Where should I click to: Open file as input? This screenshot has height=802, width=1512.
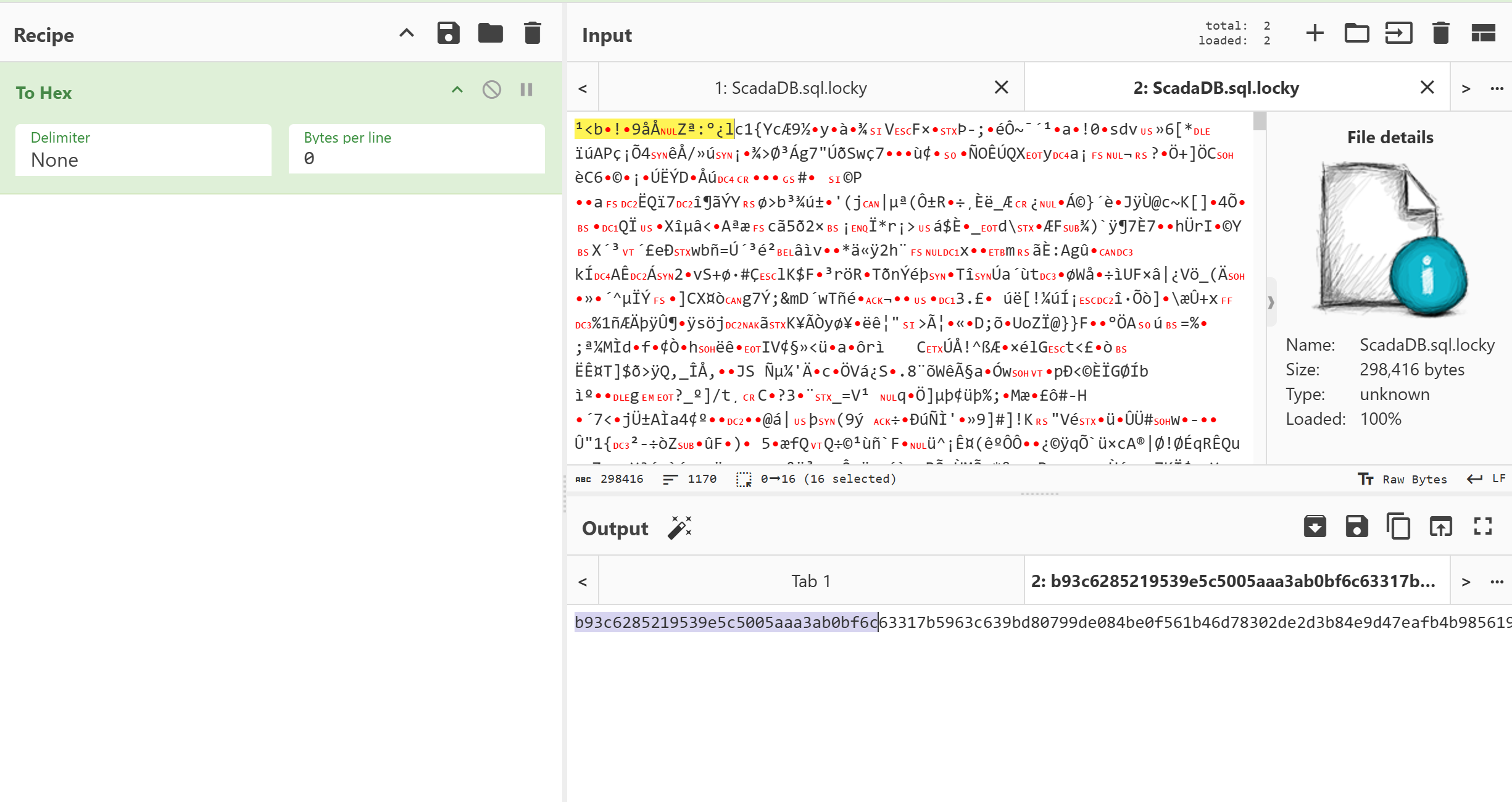(1398, 33)
